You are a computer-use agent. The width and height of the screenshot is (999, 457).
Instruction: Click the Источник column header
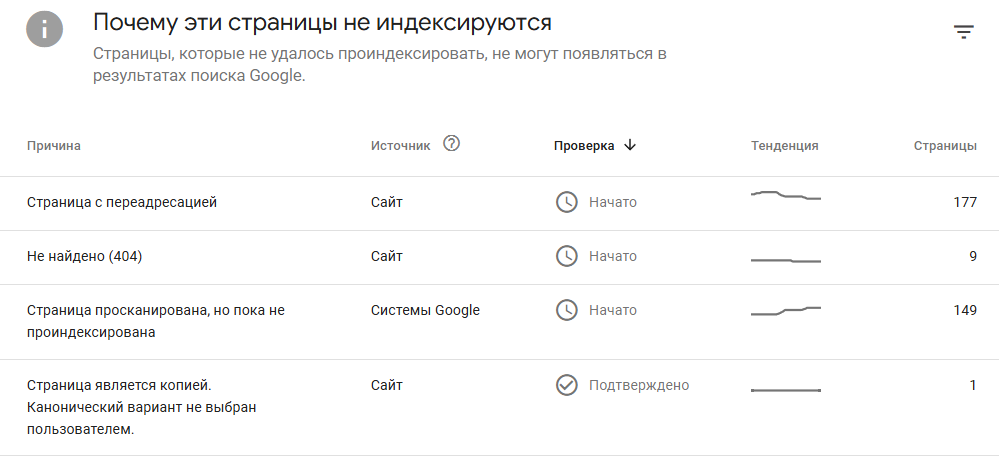[x=400, y=146]
